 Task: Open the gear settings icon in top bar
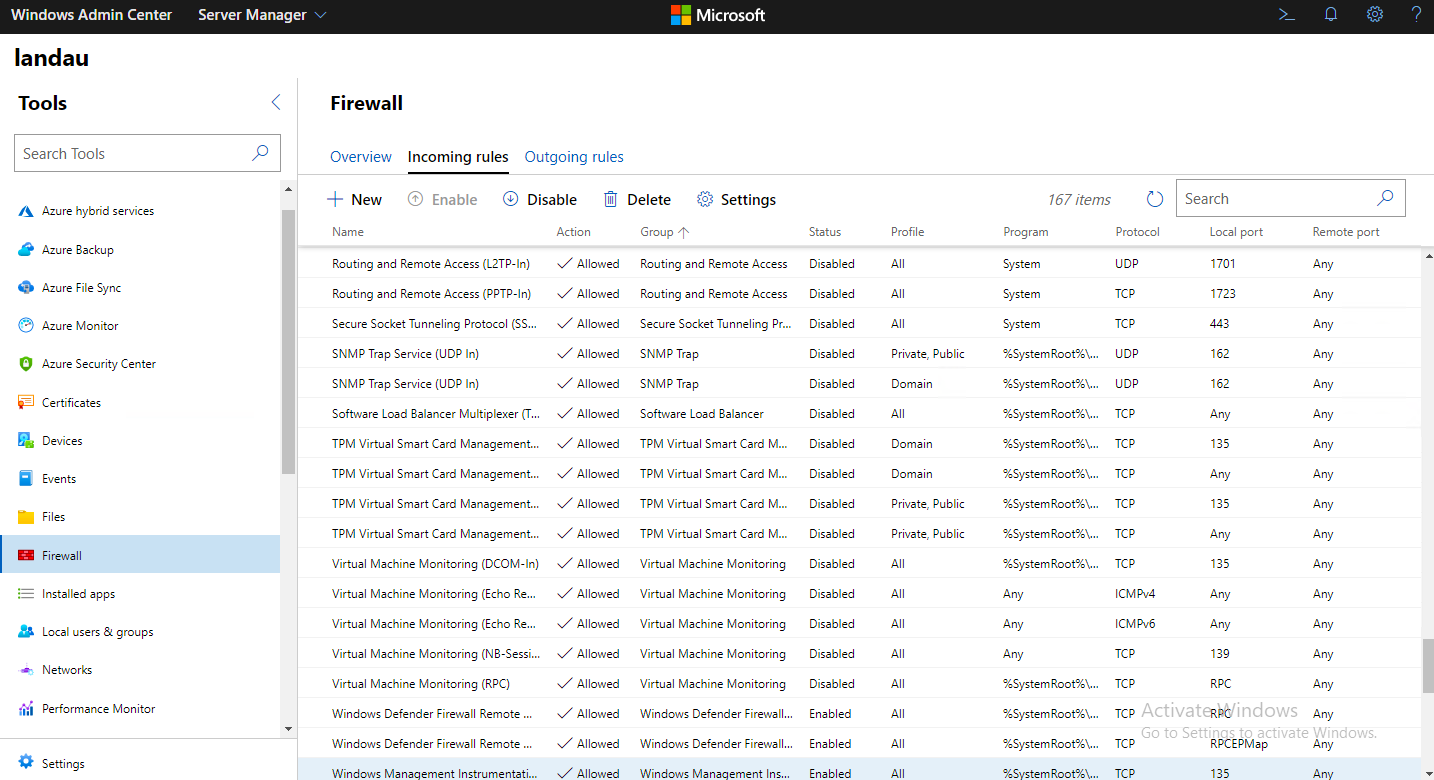1375,15
